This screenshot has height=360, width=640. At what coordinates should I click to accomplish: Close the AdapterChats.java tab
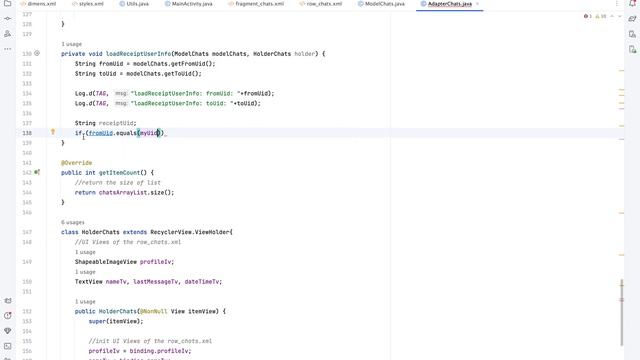(x=477, y=4)
